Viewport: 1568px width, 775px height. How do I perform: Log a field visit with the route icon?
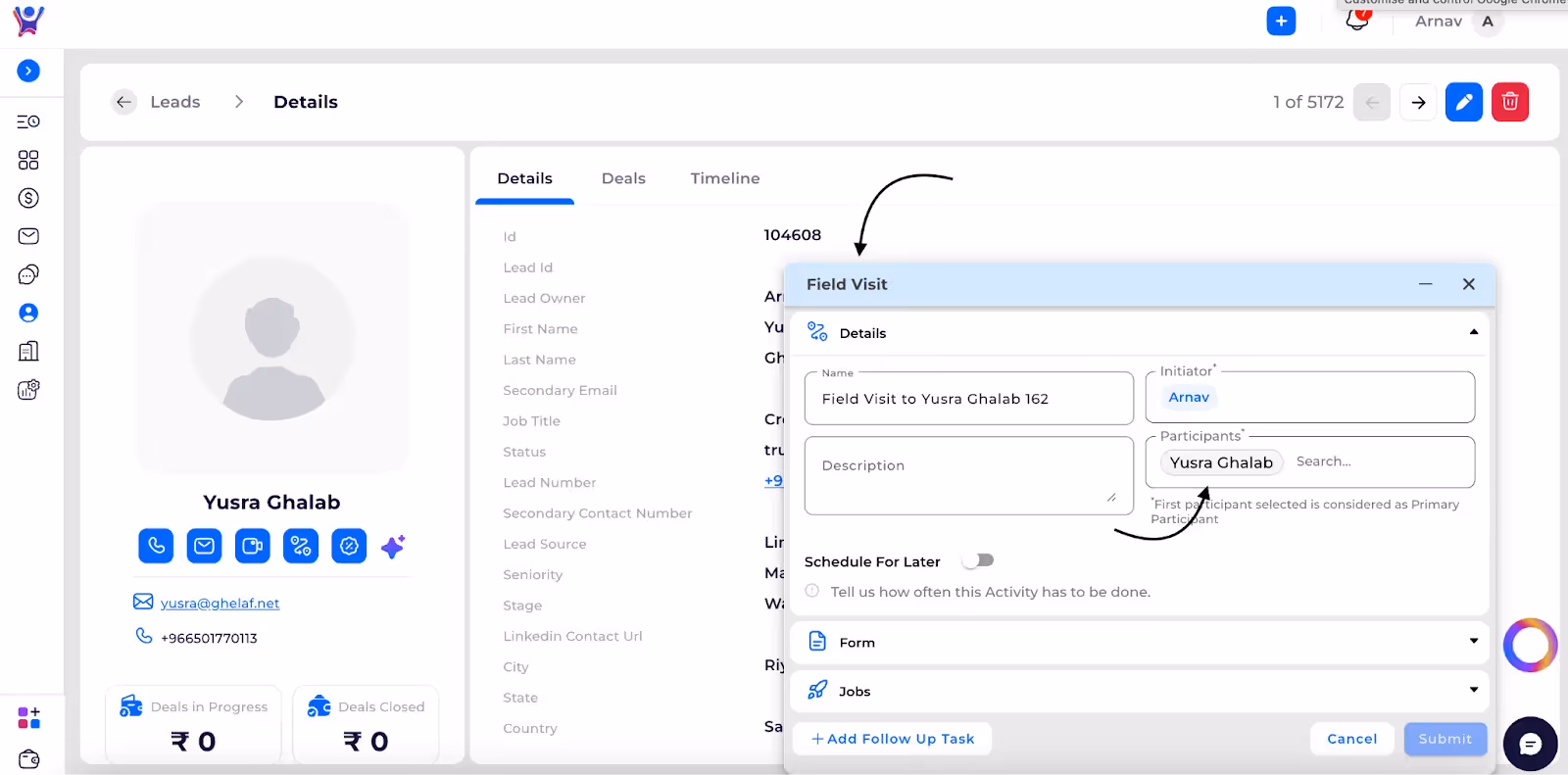(301, 546)
